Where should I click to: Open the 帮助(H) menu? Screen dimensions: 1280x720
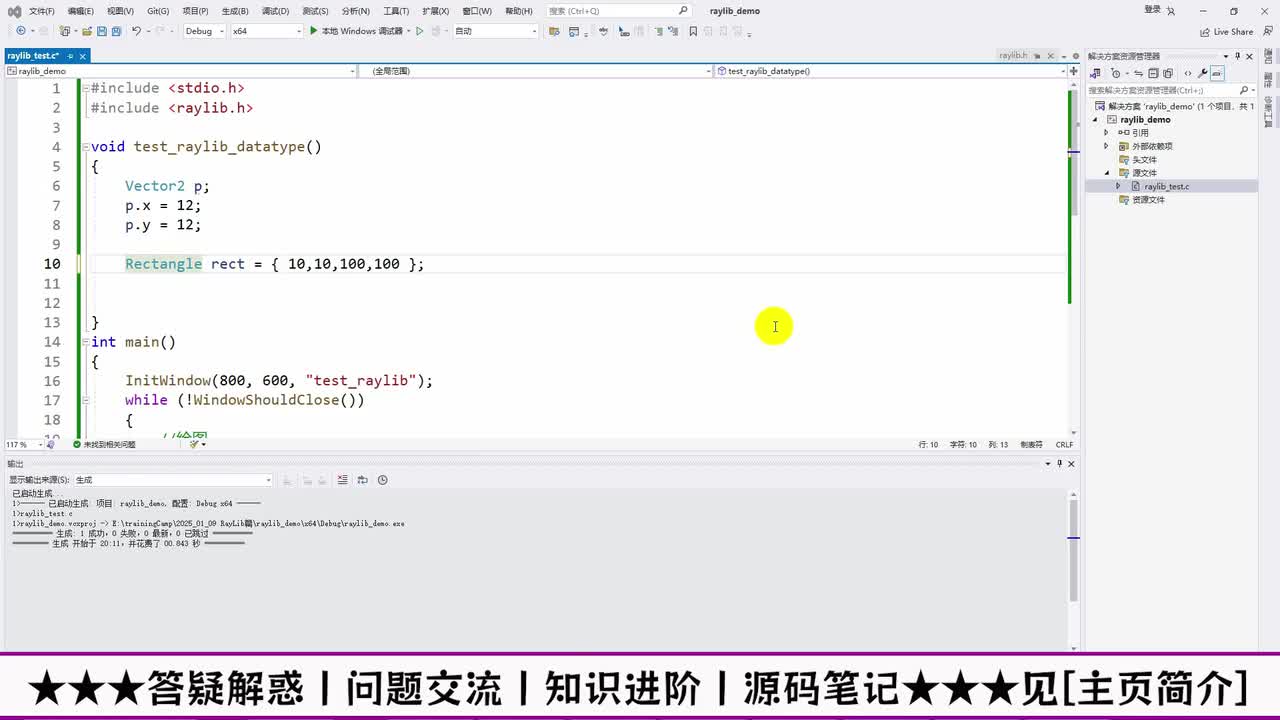tap(519, 11)
